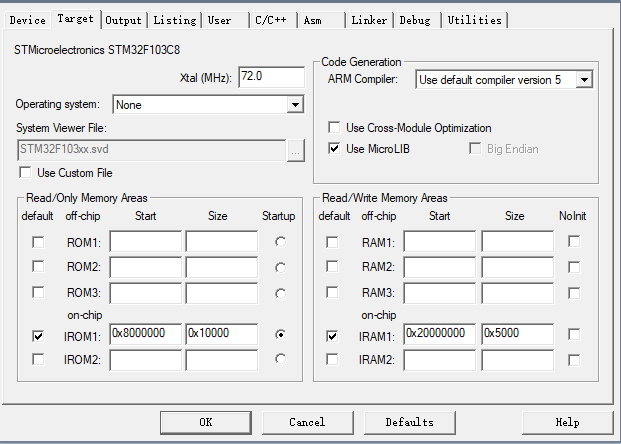Select ROM1 Startup radio button

click(x=280, y=242)
